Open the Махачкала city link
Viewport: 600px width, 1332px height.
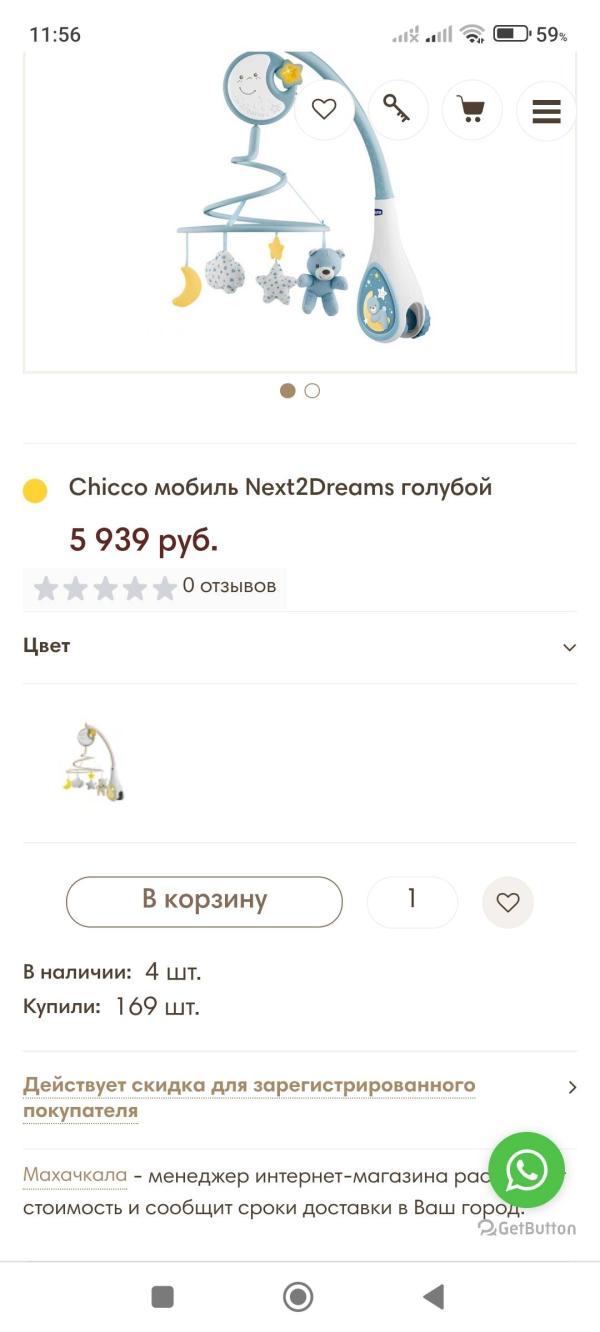coord(75,1174)
